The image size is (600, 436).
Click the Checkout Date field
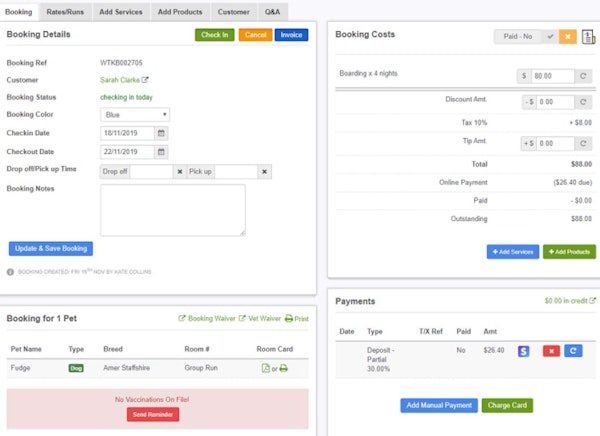click(127, 152)
